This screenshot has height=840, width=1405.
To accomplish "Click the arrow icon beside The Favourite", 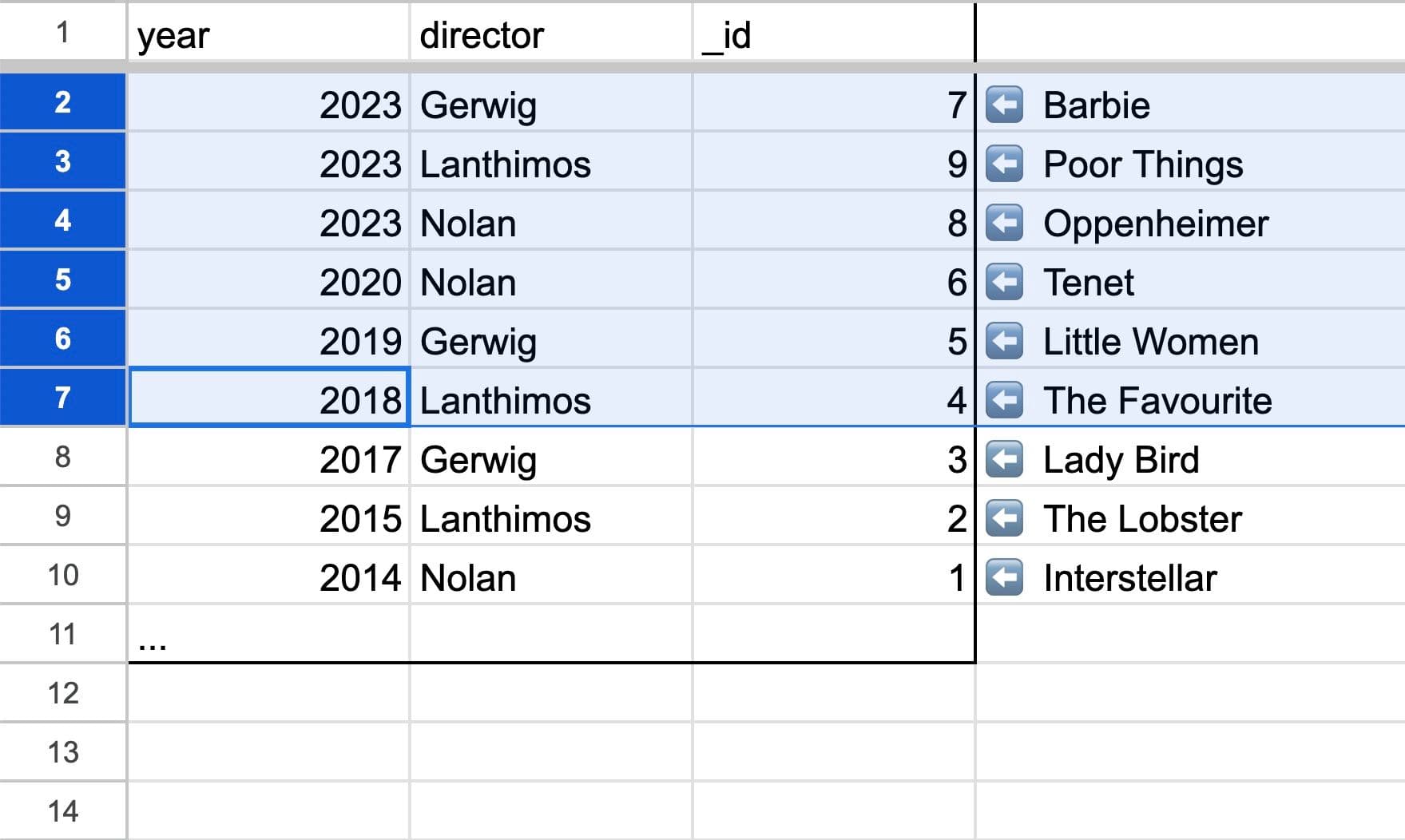I will coord(1007,400).
